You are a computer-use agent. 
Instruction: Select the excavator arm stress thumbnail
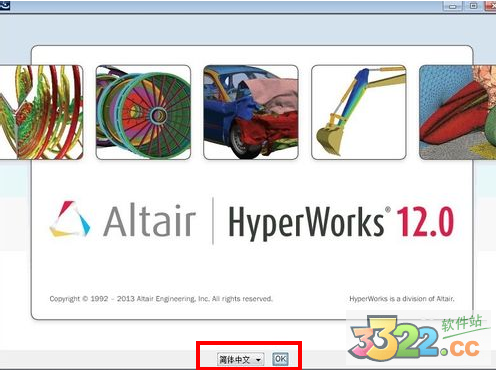[x=359, y=112]
